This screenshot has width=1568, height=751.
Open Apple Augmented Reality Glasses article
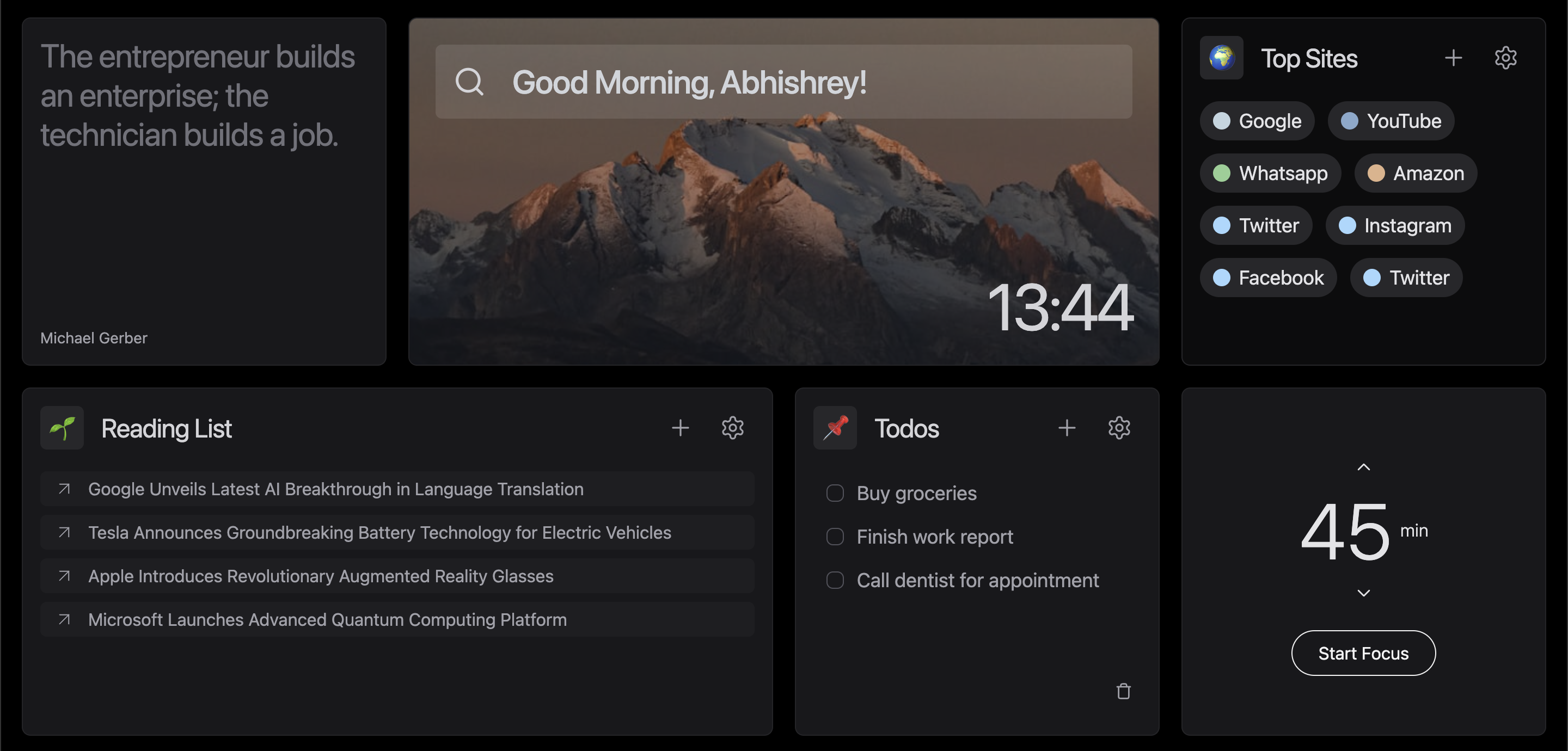click(x=397, y=576)
